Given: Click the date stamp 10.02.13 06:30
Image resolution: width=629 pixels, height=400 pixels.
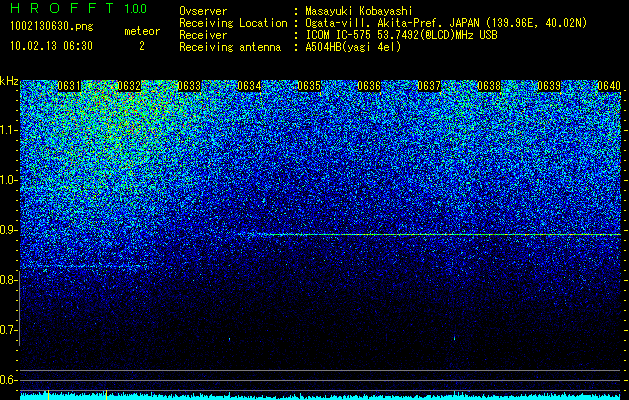Looking at the screenshot, I should (x=51, y=46).
